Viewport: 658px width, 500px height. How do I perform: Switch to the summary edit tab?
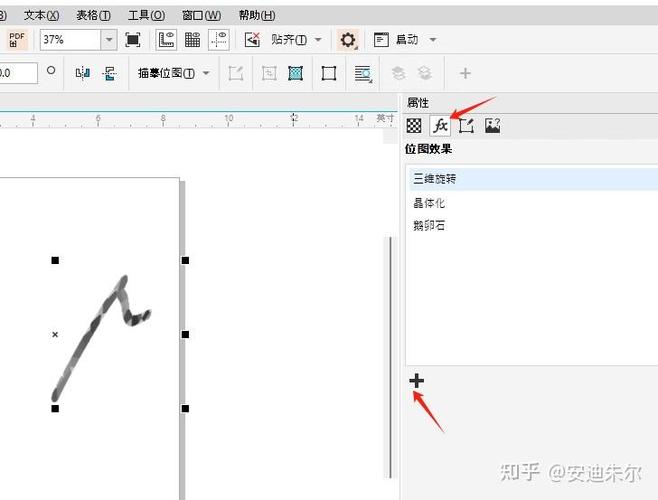click(466, 126)
